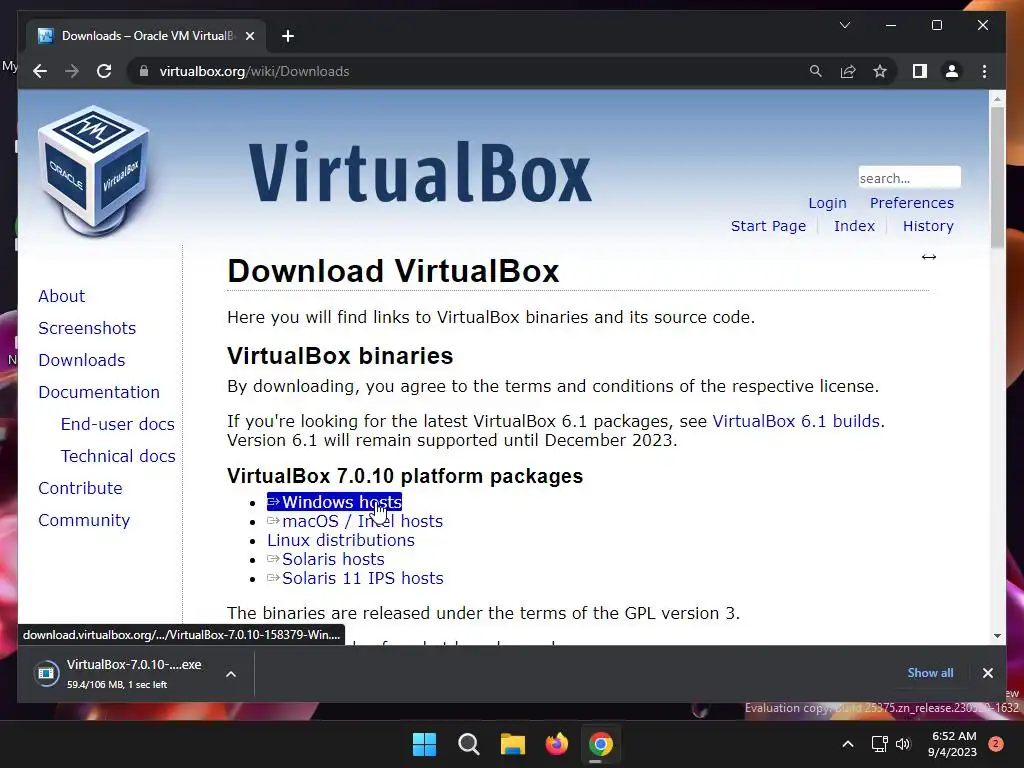Click the scrollbar down arrow

(997, 635)
